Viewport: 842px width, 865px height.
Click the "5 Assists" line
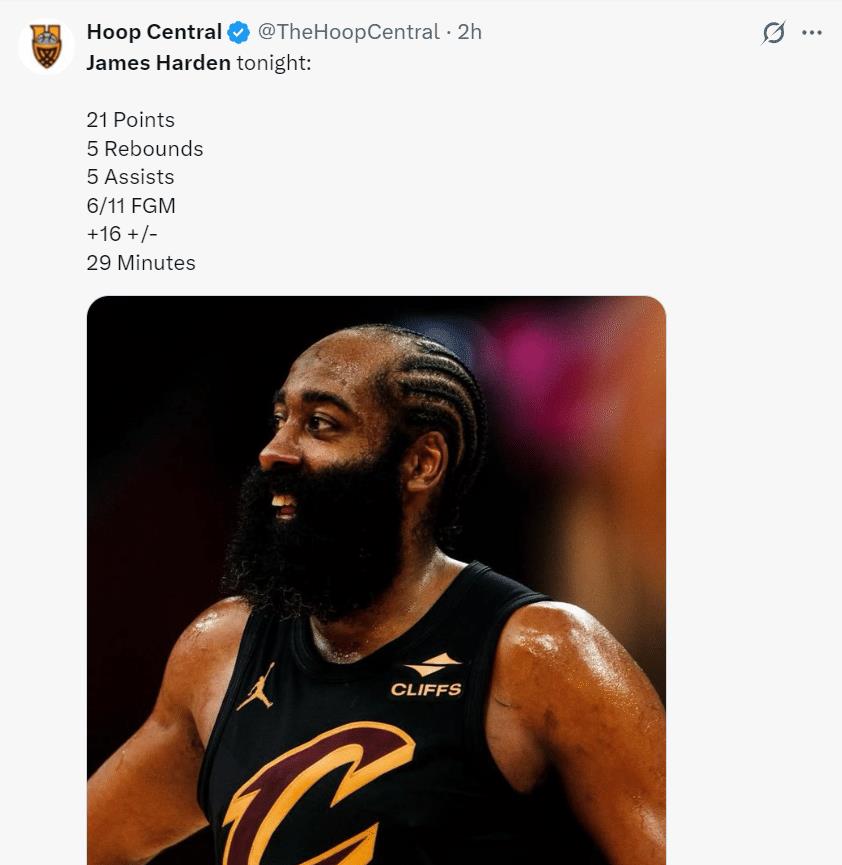point(131,177)
